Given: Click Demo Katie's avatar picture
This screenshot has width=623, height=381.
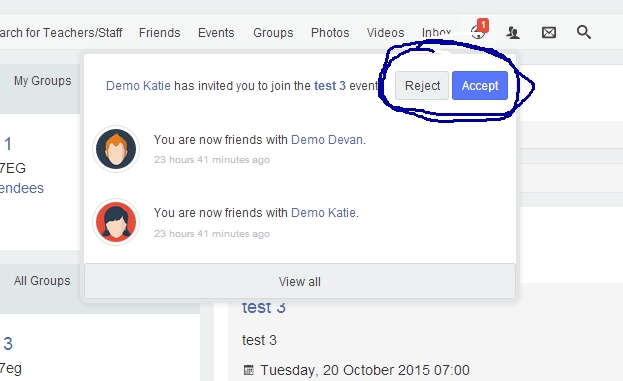Looking at the screenshot, I should (116, 222).
